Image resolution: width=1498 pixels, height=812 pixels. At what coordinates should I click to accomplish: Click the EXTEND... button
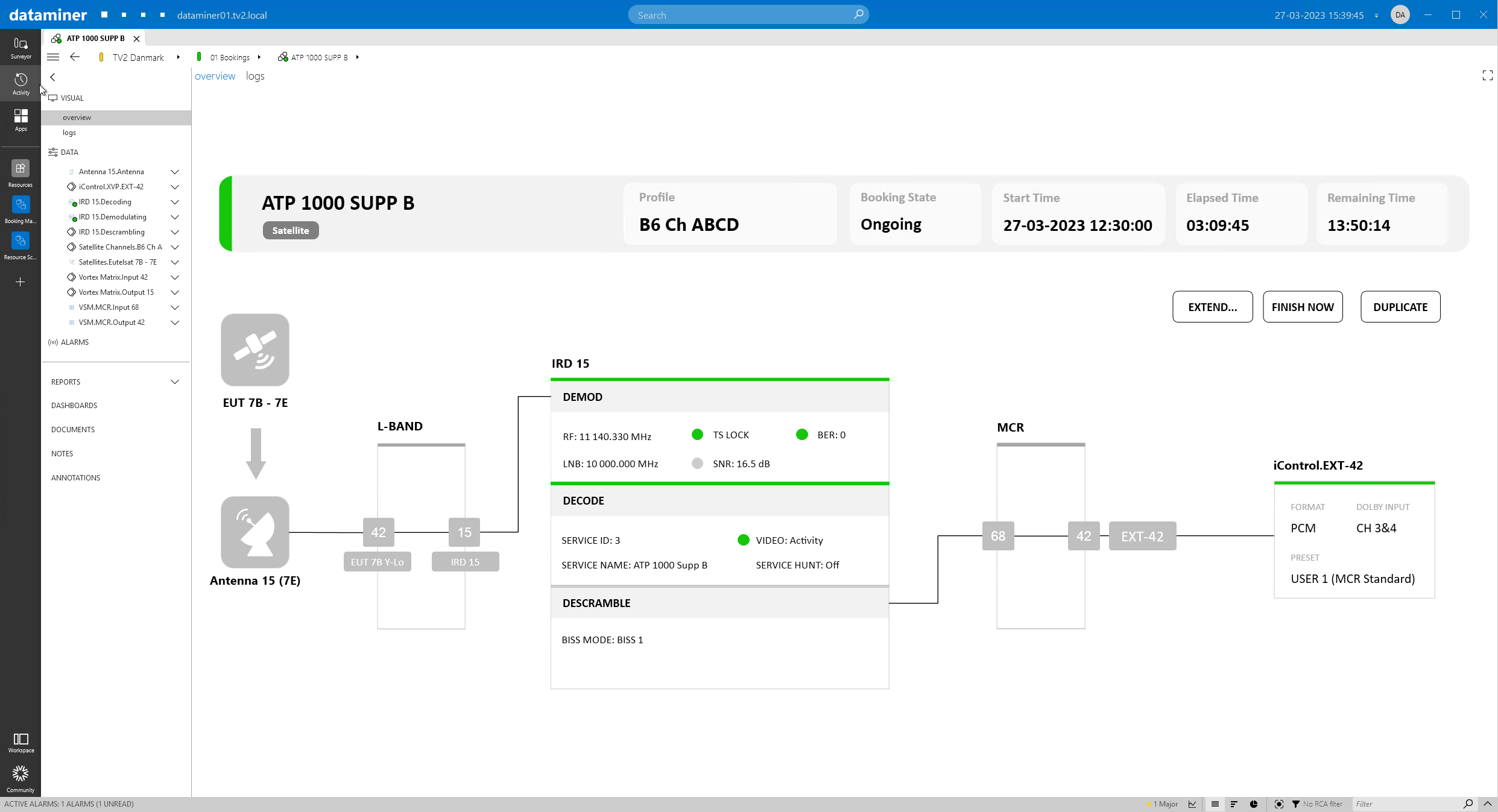(x=1212, y=307)
